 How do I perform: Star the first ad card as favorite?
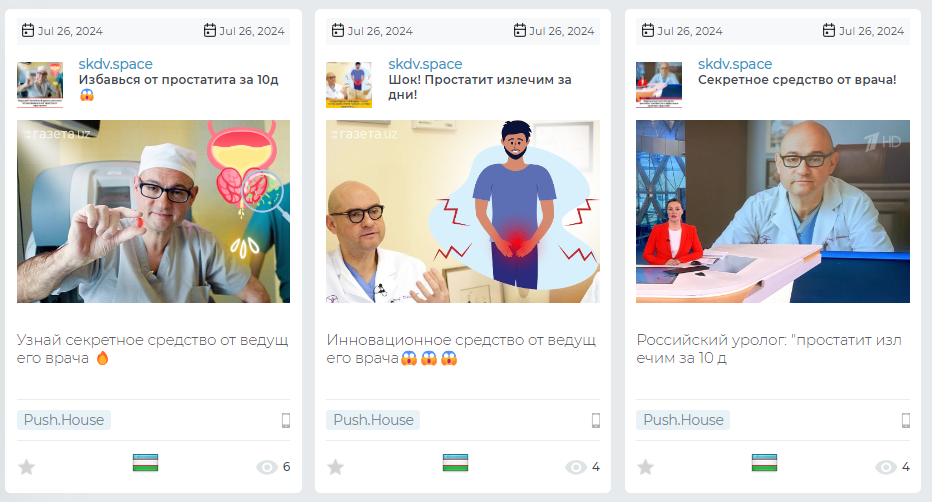point(26,467)
